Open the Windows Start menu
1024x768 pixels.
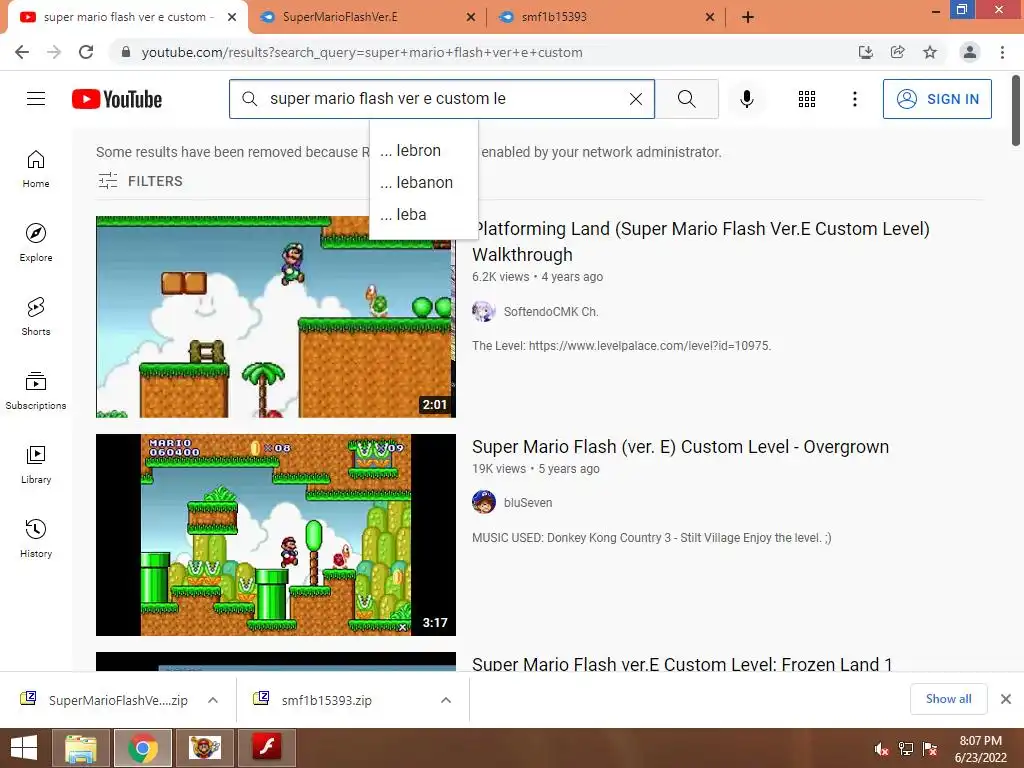24,748
